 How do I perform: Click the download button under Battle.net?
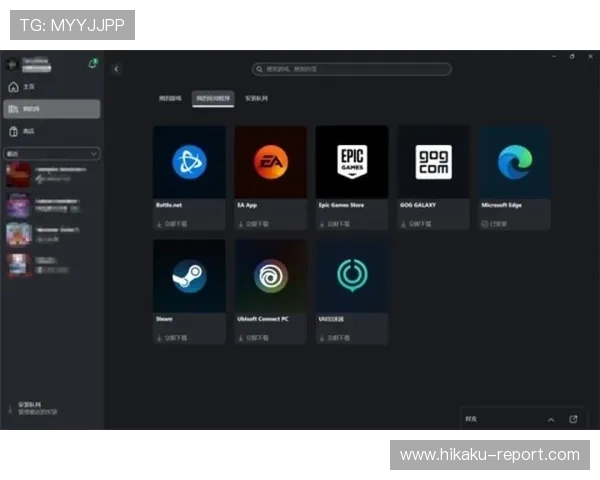[175, 224]
